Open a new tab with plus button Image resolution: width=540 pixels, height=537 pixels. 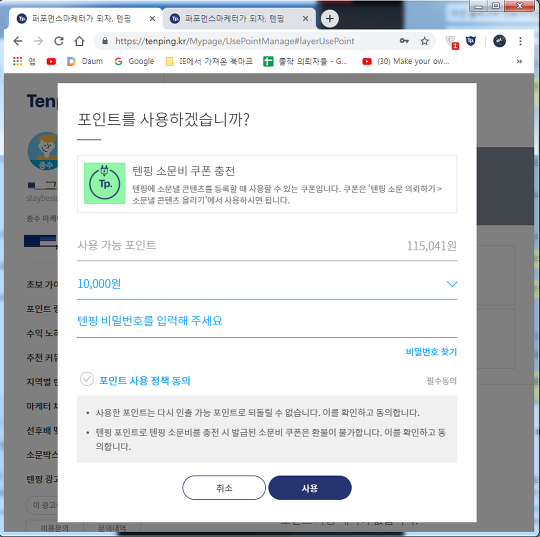(330, 19)
